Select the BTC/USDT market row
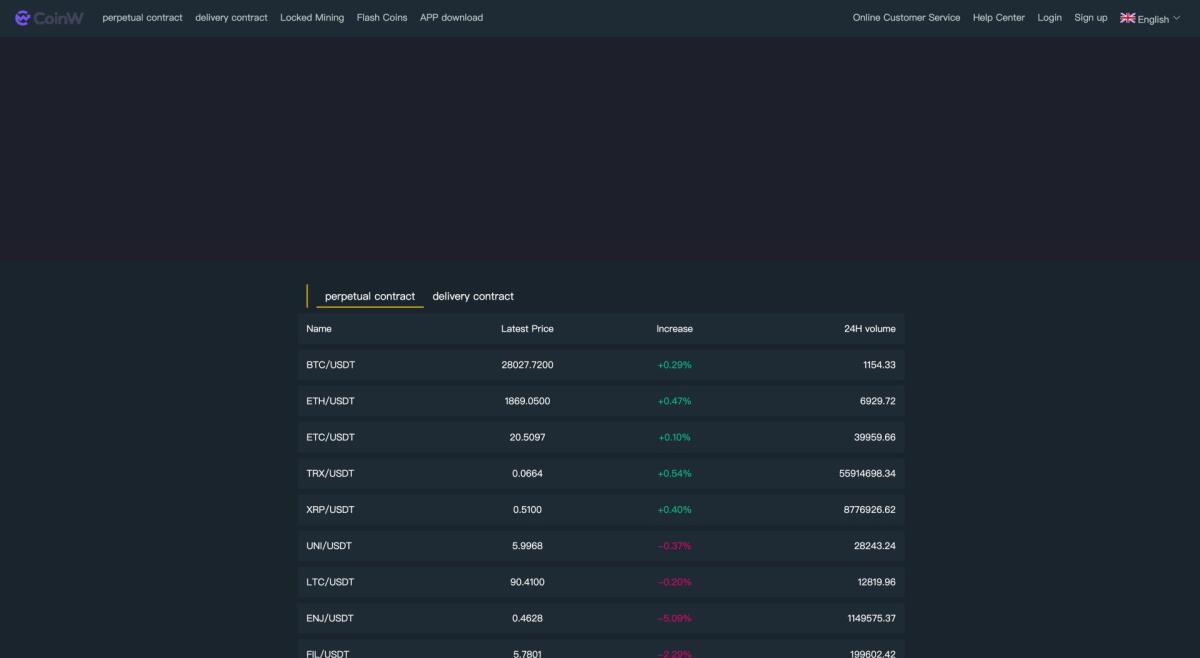The width and height of the screenshot is (1200, 658). pos(600,364)
